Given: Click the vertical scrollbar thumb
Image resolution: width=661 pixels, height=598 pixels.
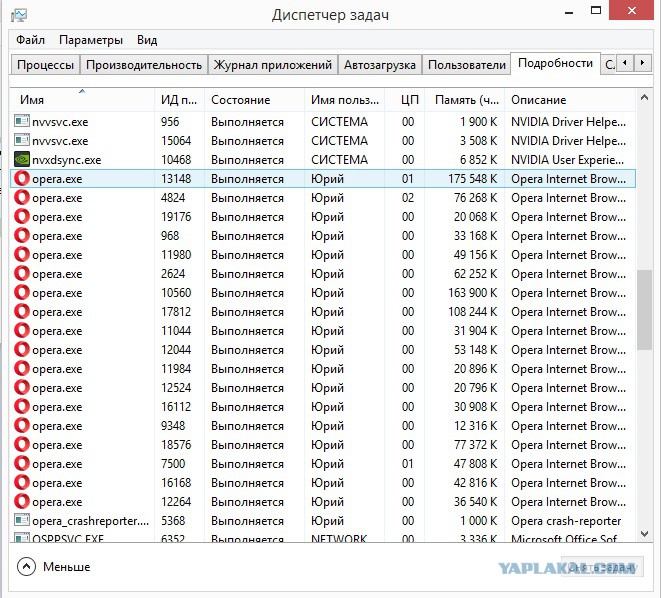Looking at the screenshot, I should 644,310.
